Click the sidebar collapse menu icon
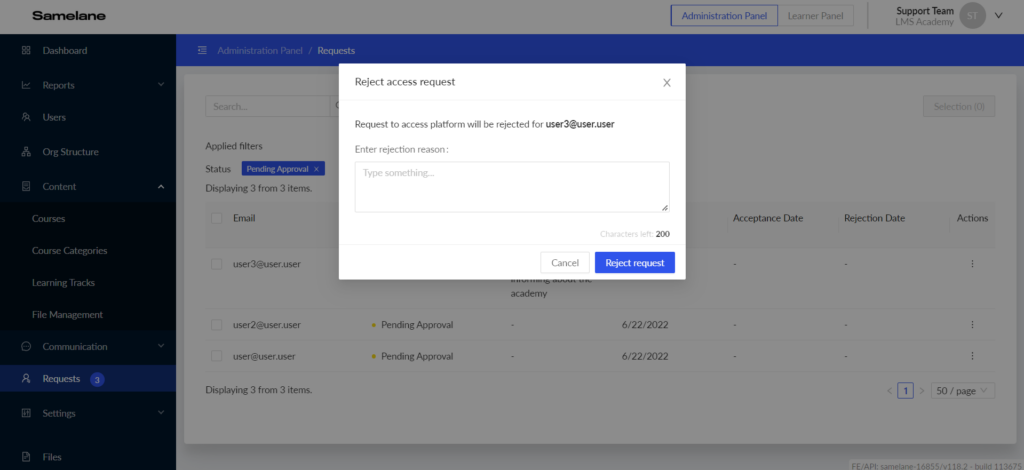The image size is (1024, 470). [x=202, y=50]
